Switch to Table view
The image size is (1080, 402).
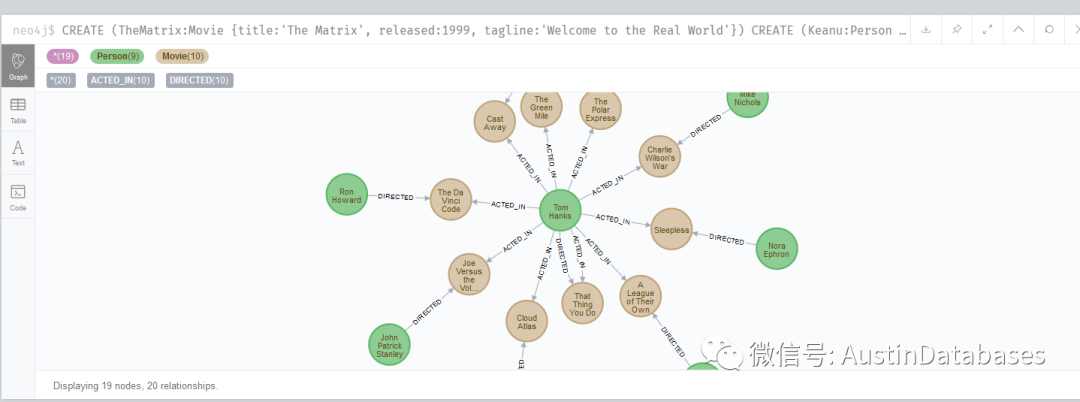(x=18, y=111)
